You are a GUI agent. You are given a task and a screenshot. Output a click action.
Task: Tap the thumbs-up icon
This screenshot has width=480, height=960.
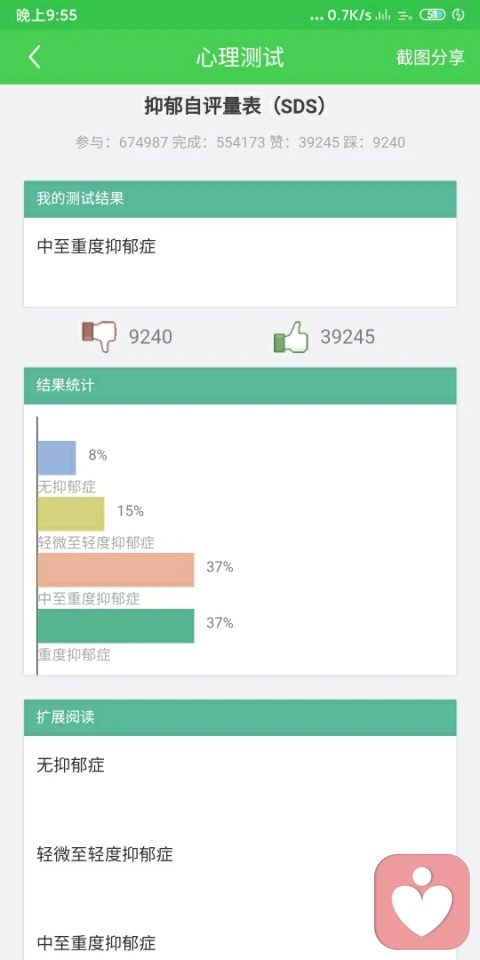click(291, 336)
